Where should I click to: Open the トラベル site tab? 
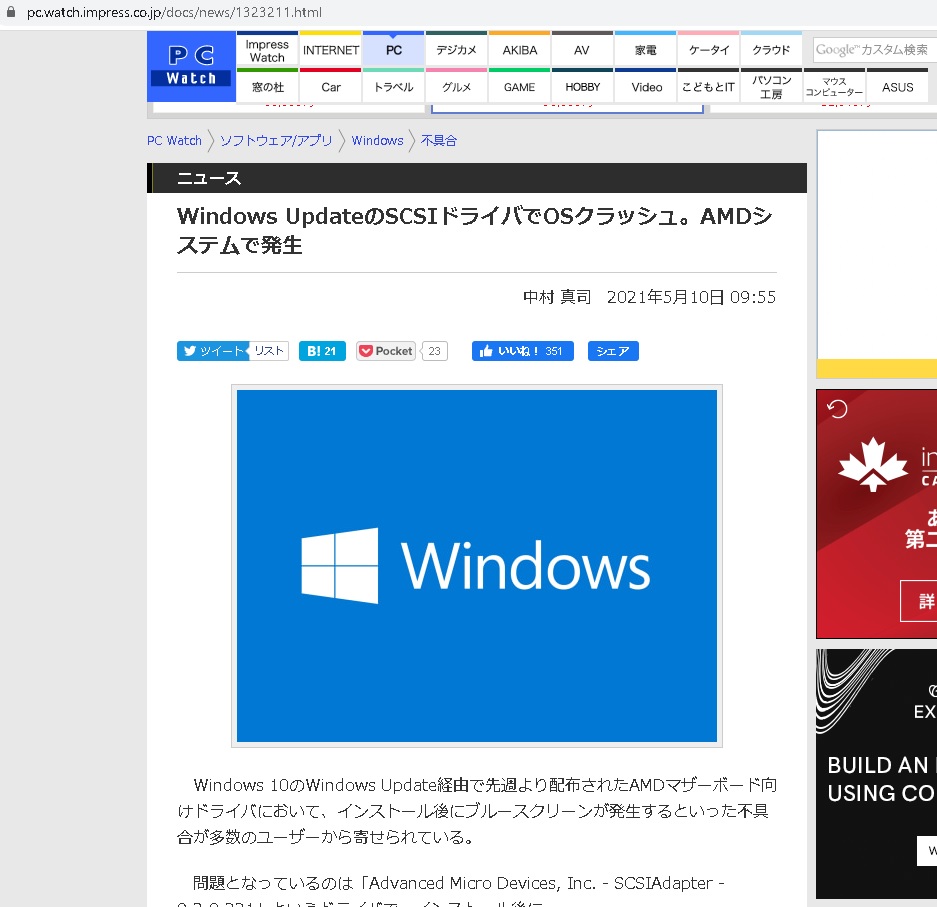(x=394, y=87)
